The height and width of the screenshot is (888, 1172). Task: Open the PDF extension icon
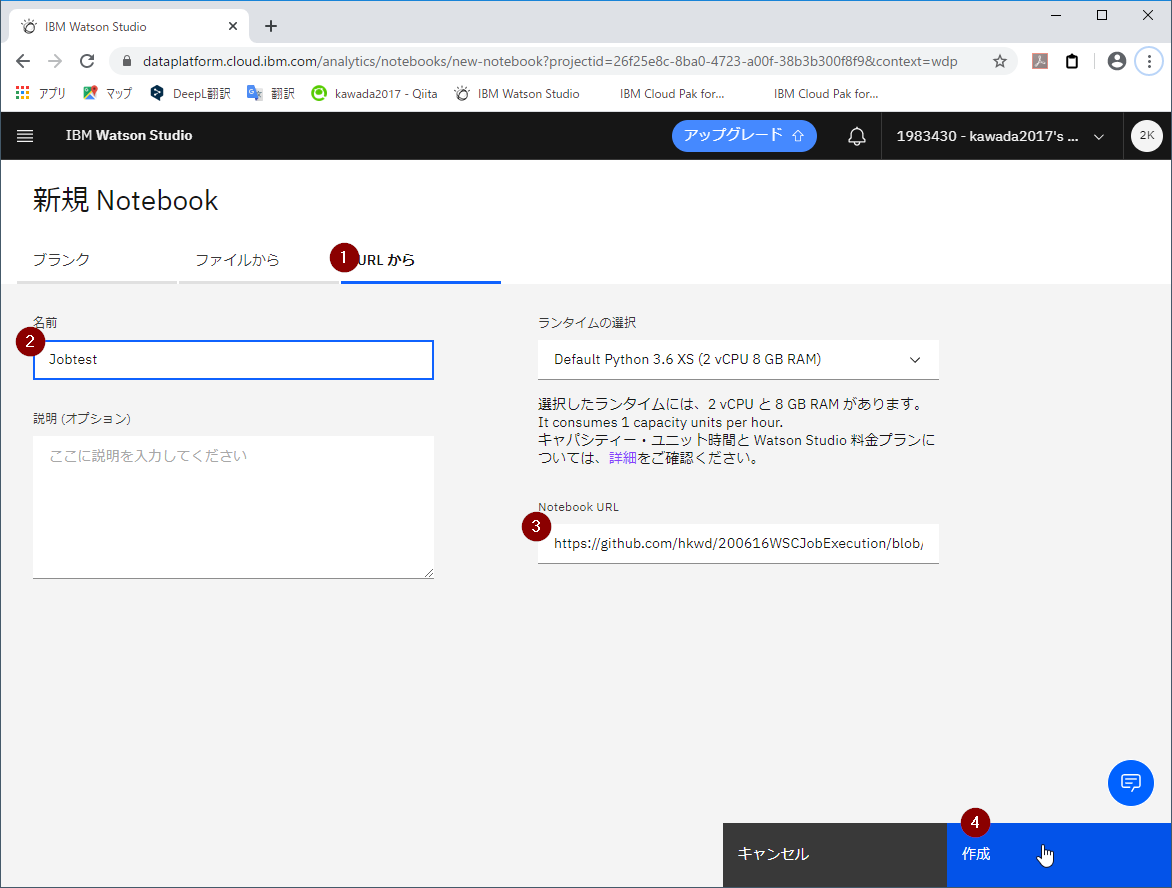click(1040, 61)
